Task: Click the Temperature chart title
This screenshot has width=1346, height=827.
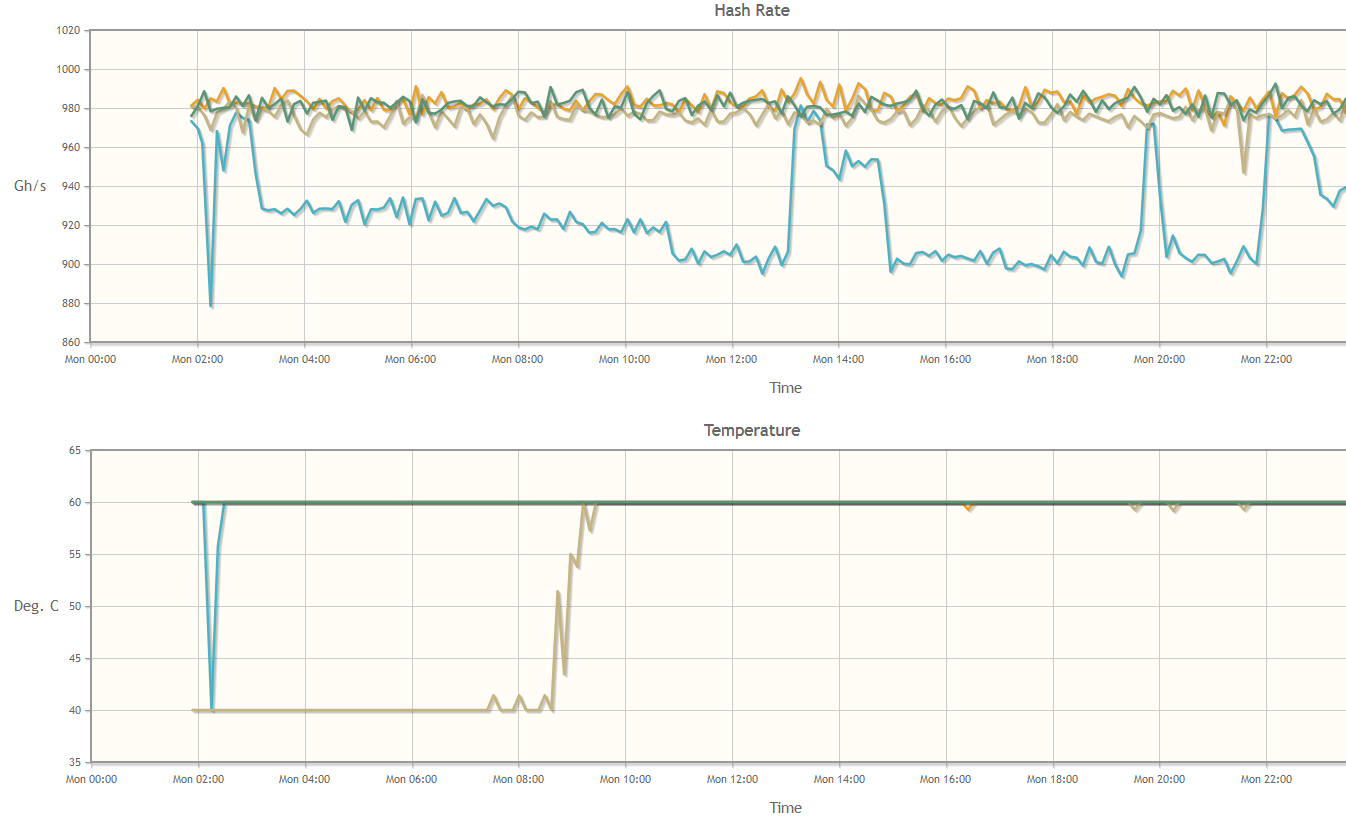Action: (752, 430)
